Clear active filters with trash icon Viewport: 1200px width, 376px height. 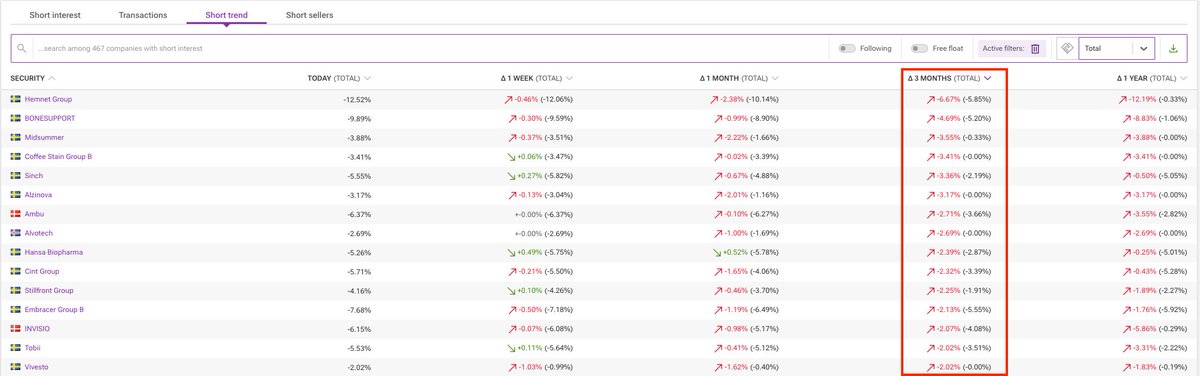1035,48
